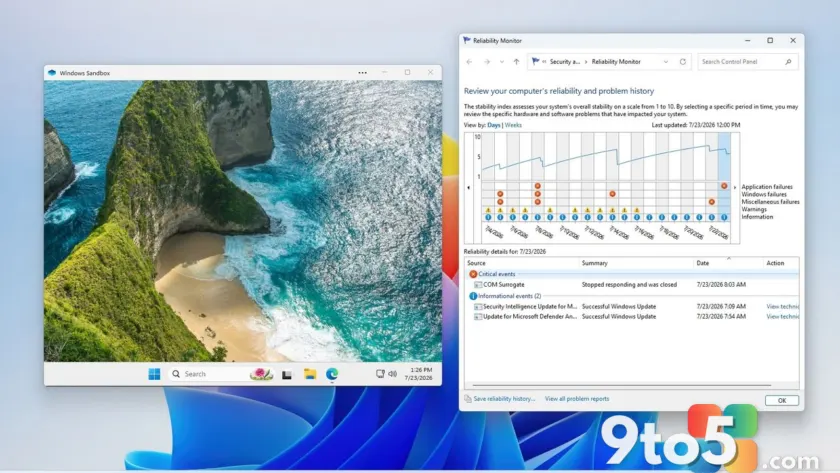
Task: Click the 'Warnings' legend label
Action: (754, 209)
